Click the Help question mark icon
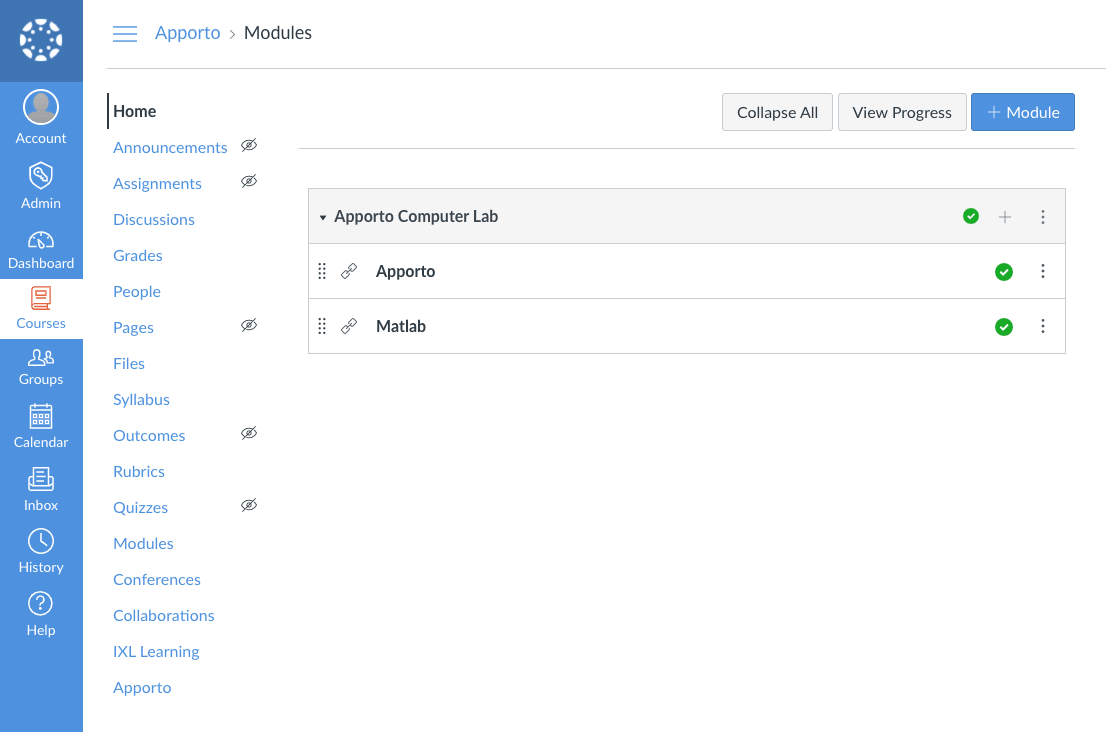This screenshot has height=732, width=1106. [41, 604]
